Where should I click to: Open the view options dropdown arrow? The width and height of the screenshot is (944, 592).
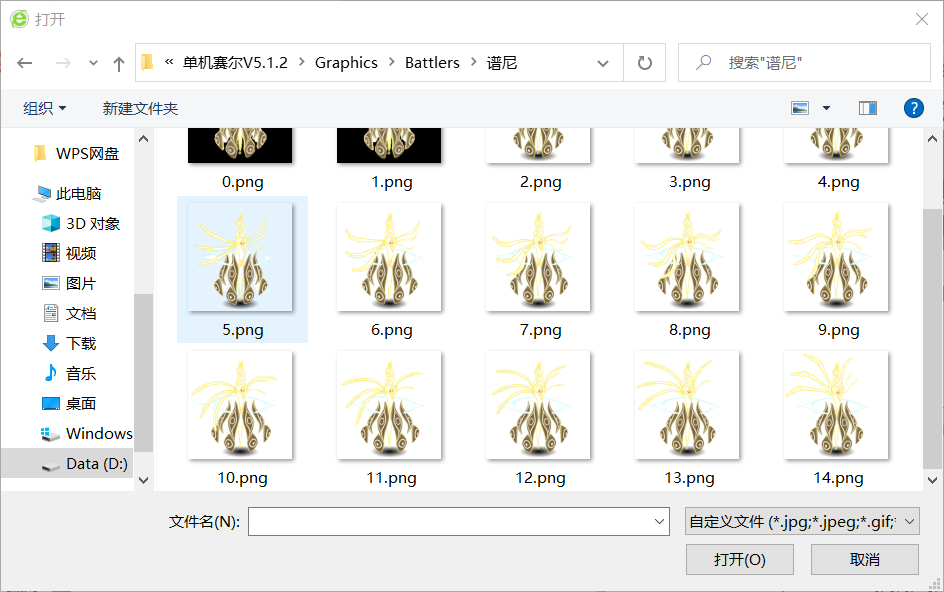tap(827, 108)
